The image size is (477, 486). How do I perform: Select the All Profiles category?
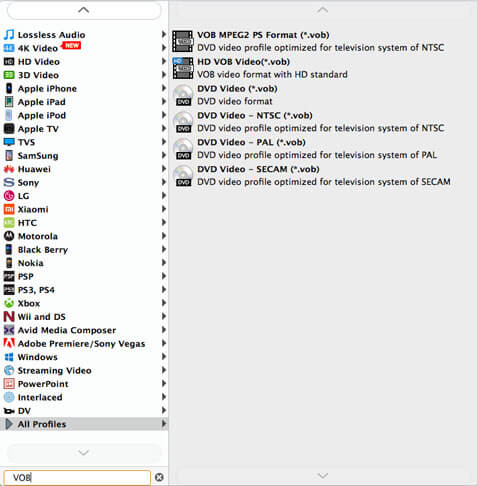click(84, 424)
